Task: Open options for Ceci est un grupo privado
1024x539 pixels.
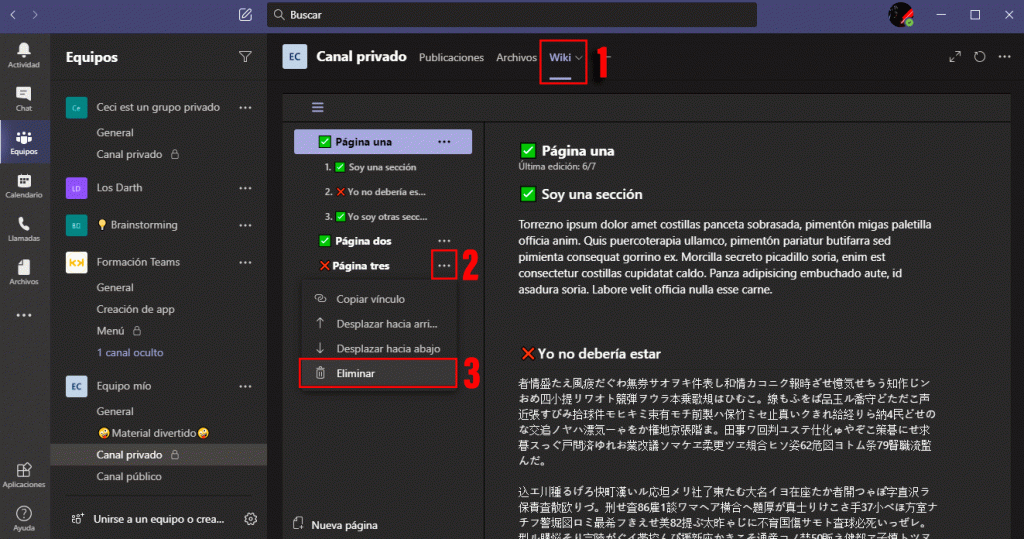Action: click(245, 108)
